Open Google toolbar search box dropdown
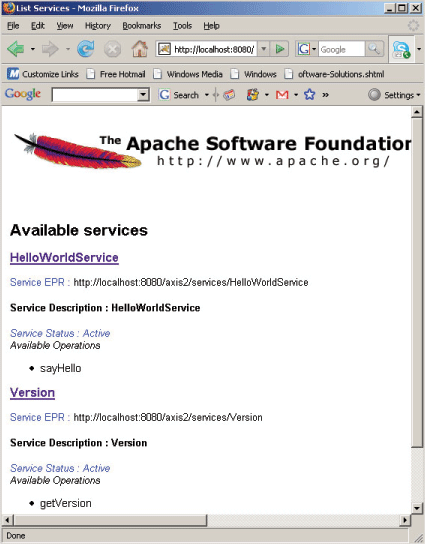Screen dimensions: 425x544 [143, 95]
